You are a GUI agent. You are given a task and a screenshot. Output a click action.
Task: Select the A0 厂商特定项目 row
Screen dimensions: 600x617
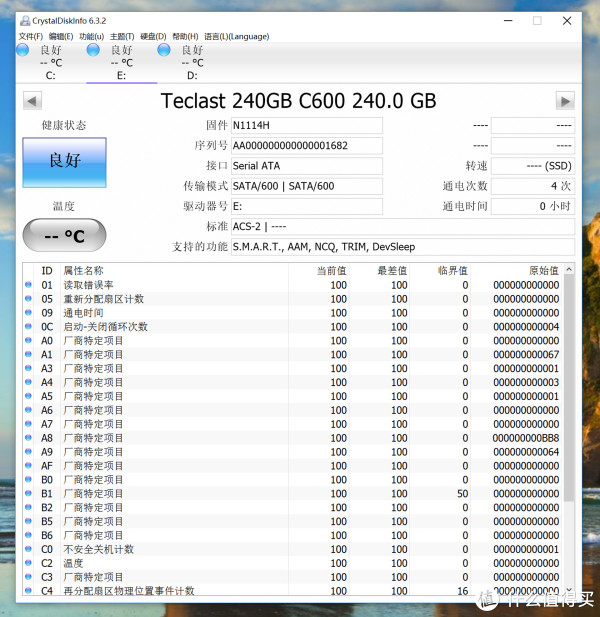(x=293, y=341)
